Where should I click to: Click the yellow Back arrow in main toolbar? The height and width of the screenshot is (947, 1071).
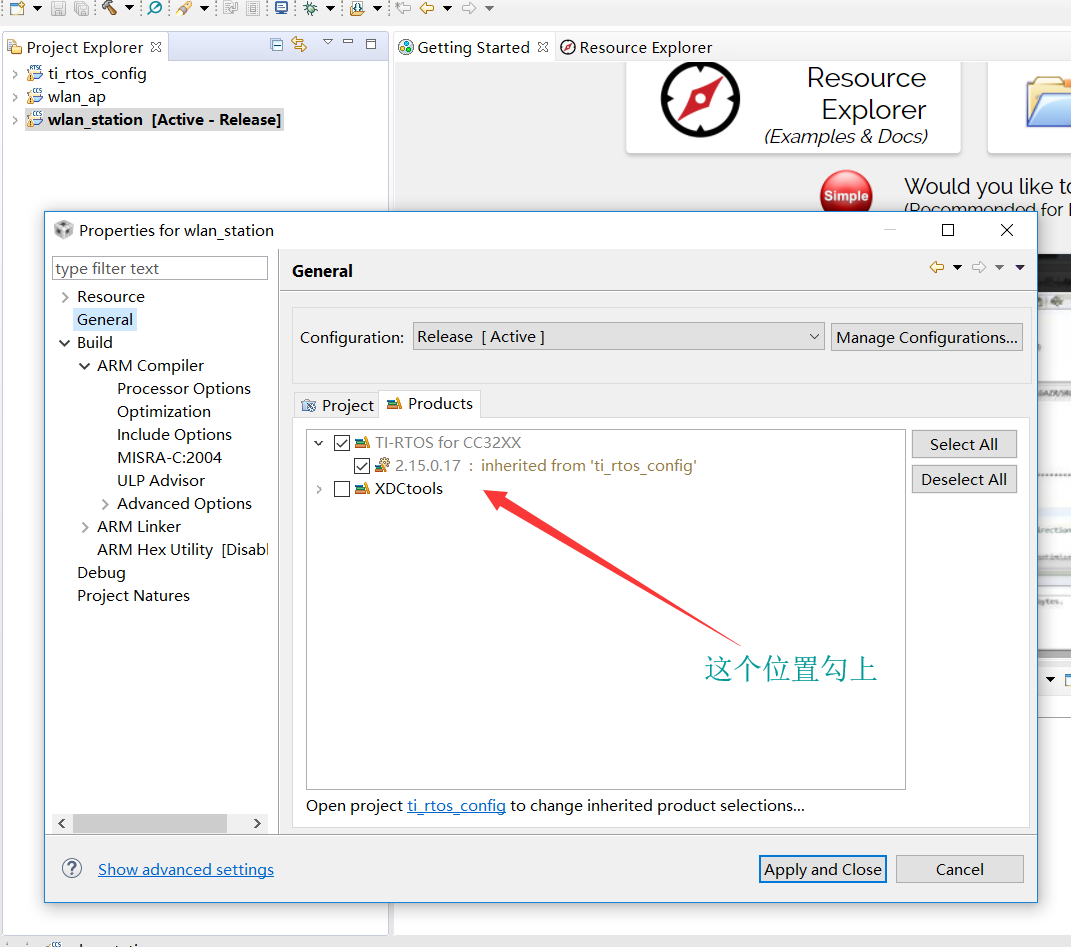click(x=427, y=8)
